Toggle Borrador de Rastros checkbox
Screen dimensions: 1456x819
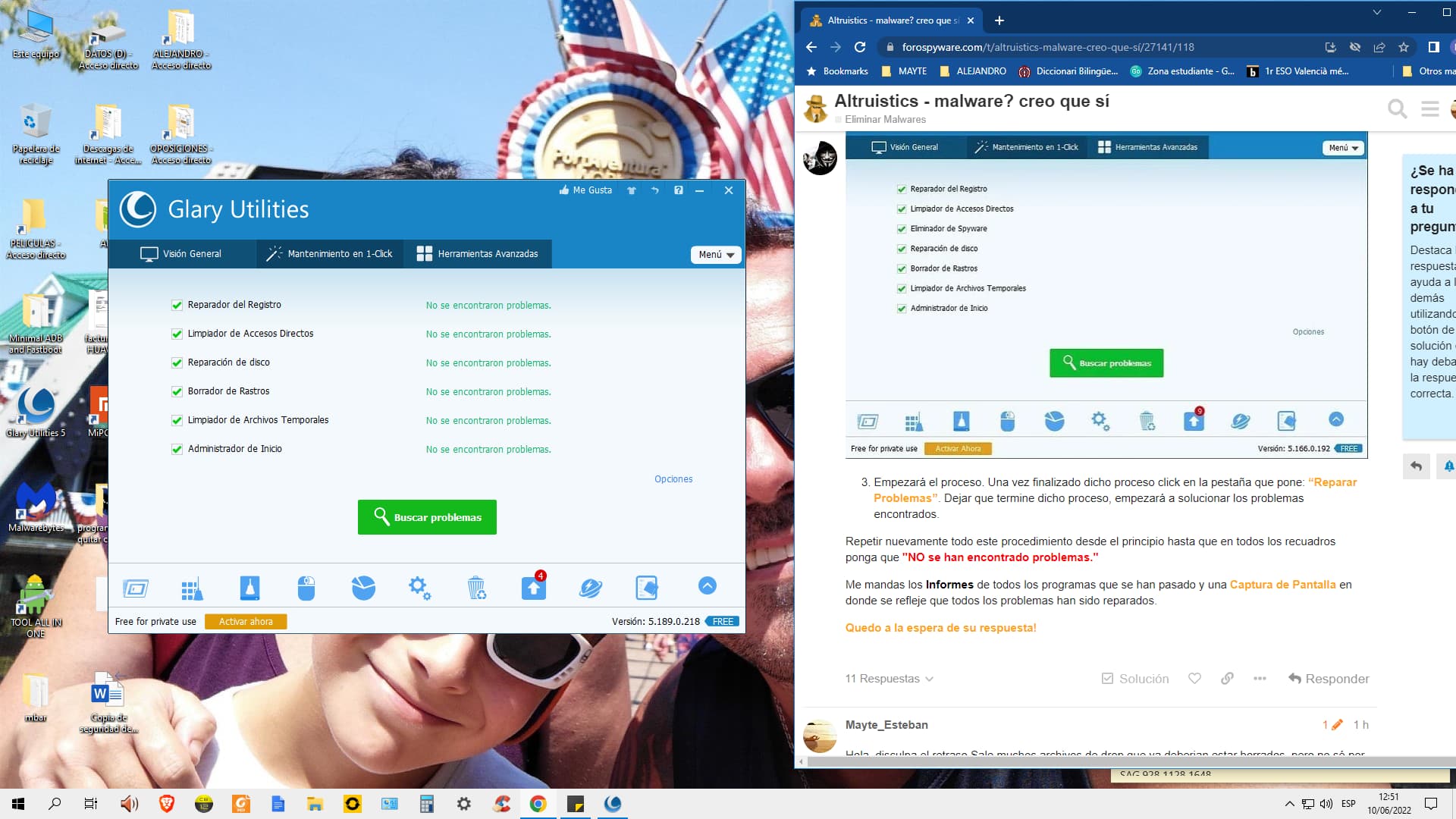coord(177,391)
